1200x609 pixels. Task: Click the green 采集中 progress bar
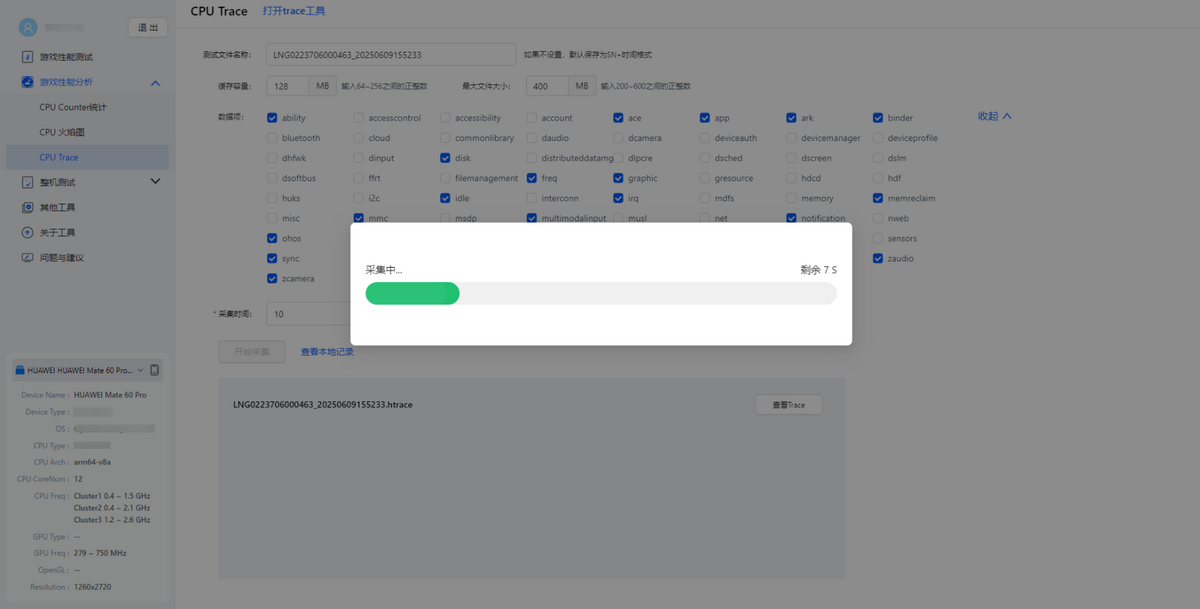[x=412, y=293]
